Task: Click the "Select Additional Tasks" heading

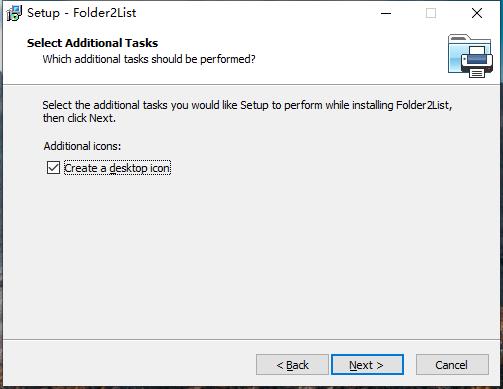Action: [x=92, y=43]
